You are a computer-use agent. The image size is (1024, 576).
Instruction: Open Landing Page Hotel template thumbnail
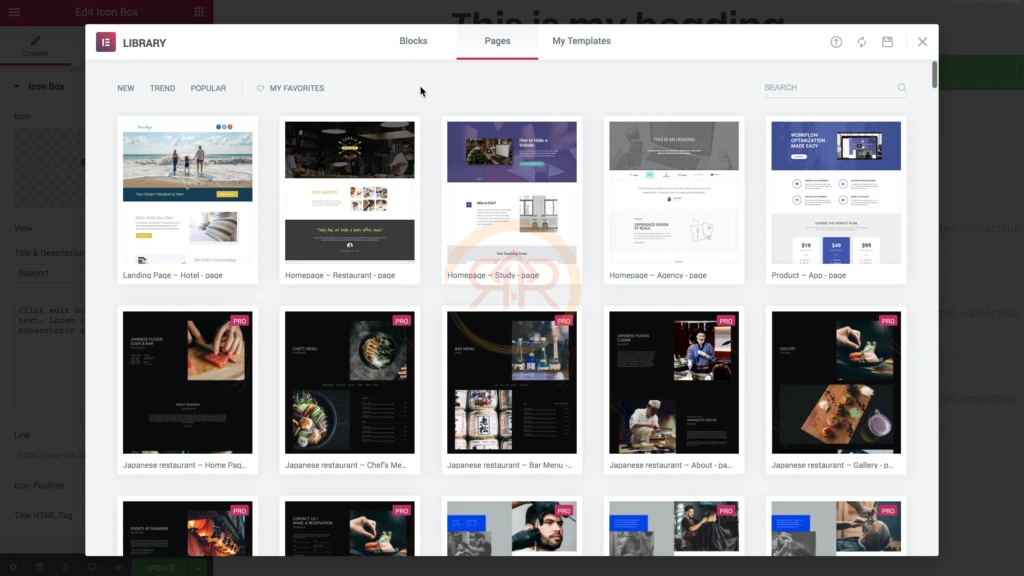point(187,192)
